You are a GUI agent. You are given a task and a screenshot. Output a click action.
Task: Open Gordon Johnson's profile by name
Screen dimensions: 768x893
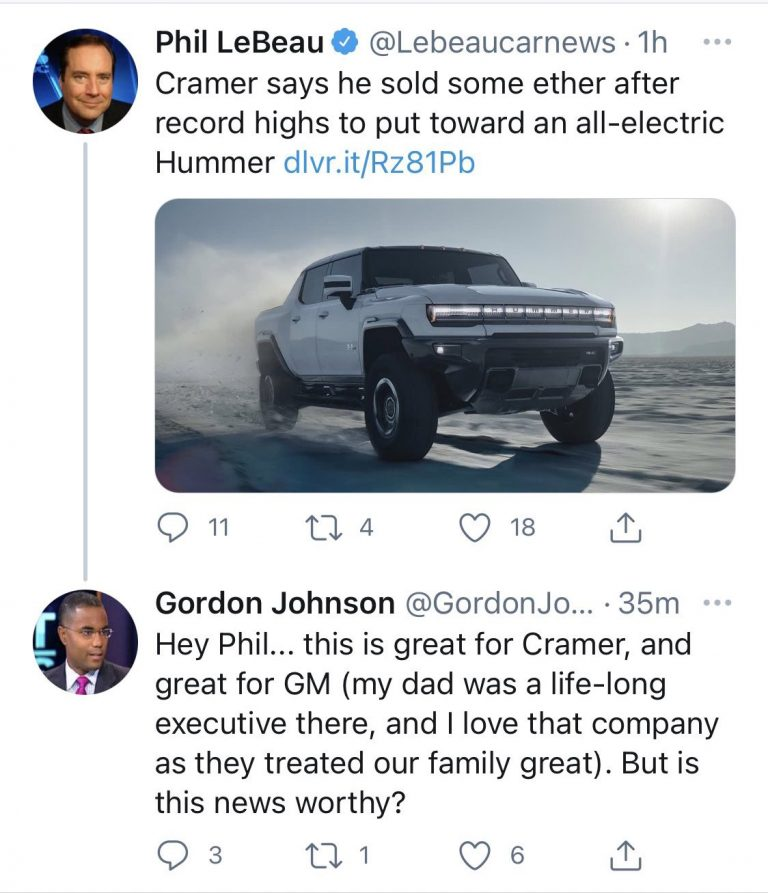pos(275,603)
